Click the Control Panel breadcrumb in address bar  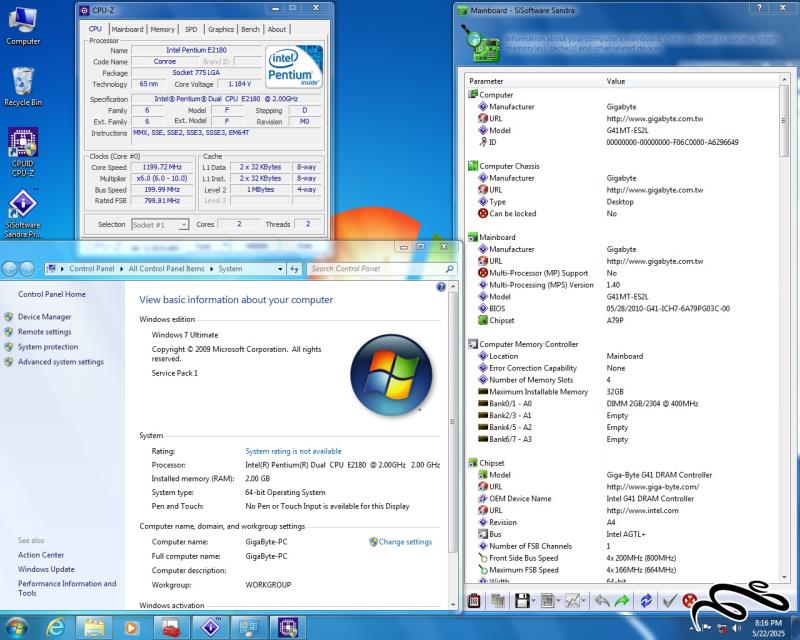click(92, 269)
